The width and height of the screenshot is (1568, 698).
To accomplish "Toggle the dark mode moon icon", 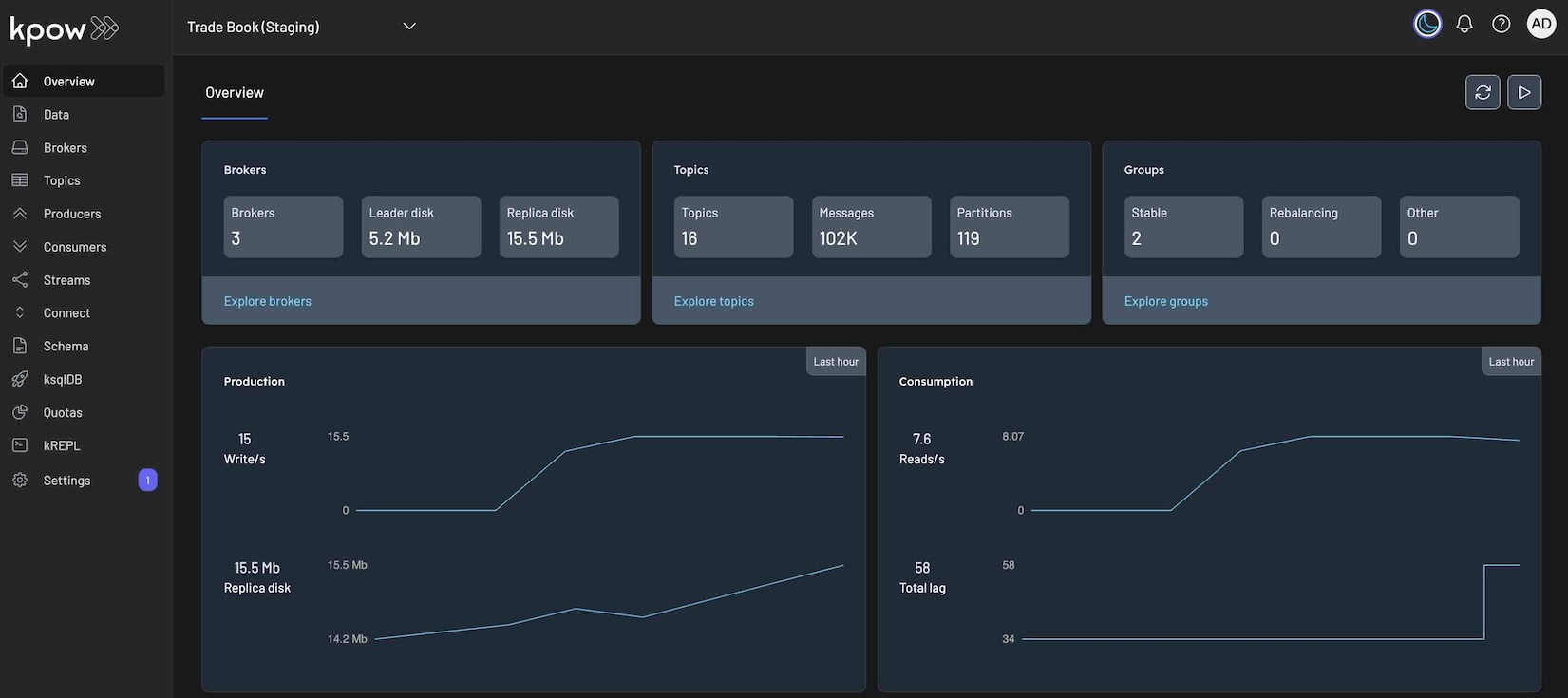I will pyautogui.click(x=1426, y=24).
